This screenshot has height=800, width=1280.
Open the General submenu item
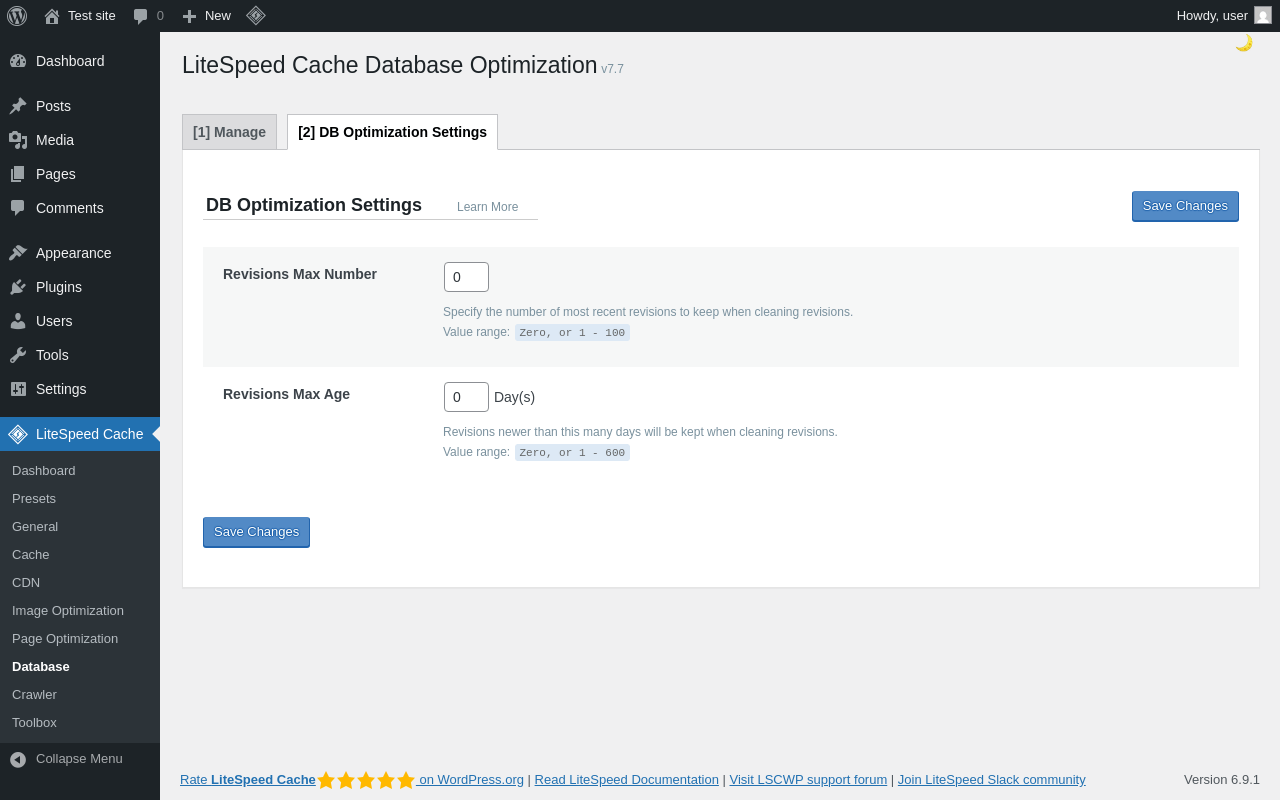click(80, 527)
